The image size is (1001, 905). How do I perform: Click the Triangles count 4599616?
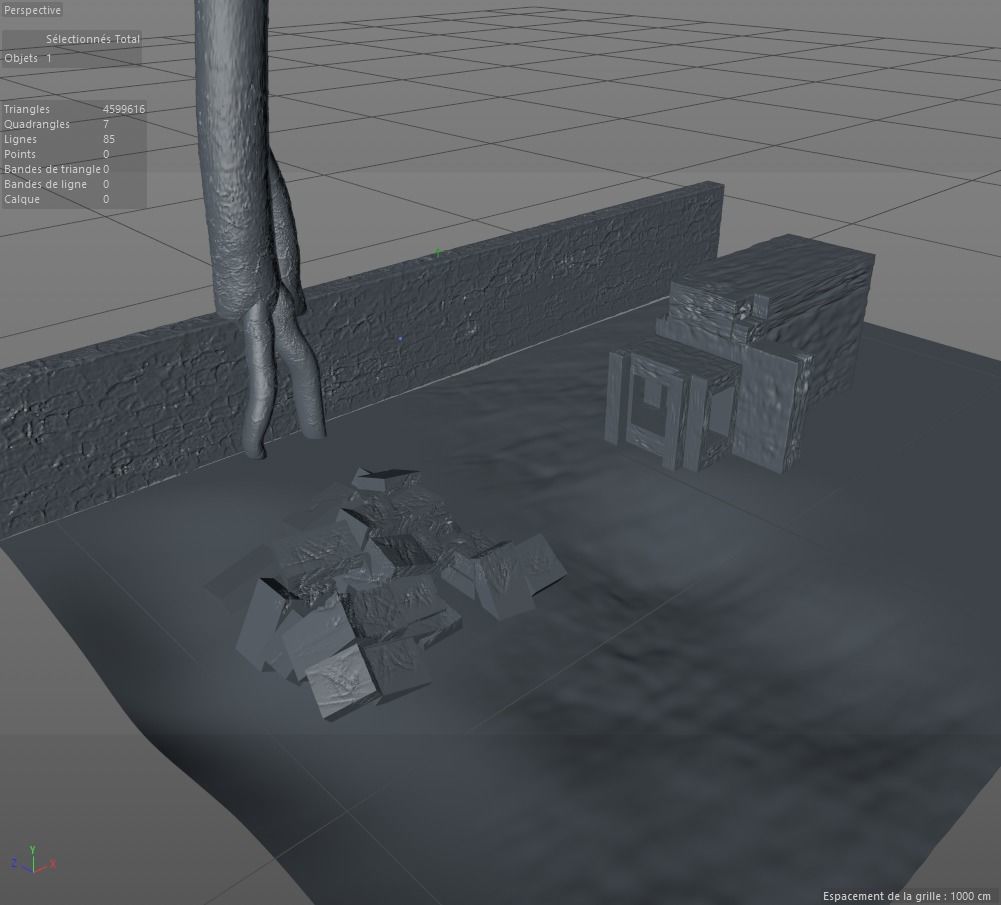click(124, 109)
